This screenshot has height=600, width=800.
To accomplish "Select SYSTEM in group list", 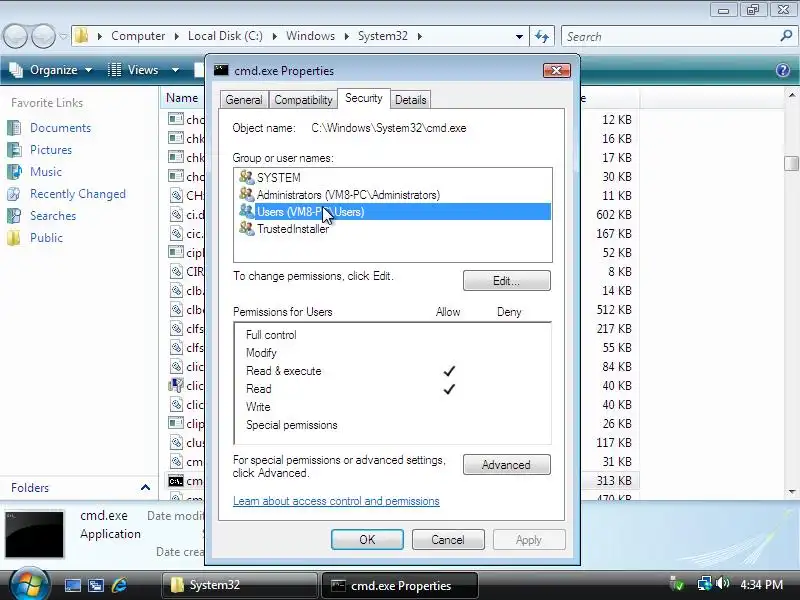I will pyautogui.click(x=279, y=178).
